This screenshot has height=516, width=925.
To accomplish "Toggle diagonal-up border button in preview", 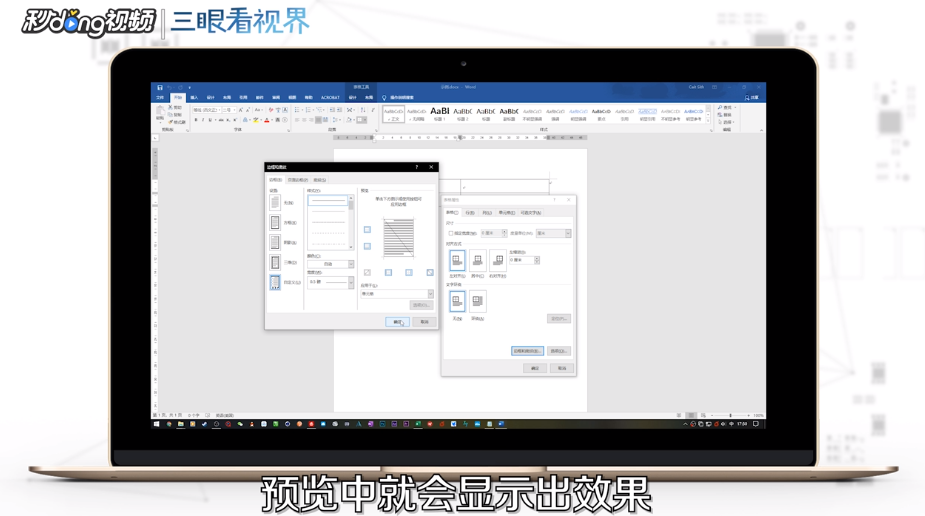I will tap(367, 272).
